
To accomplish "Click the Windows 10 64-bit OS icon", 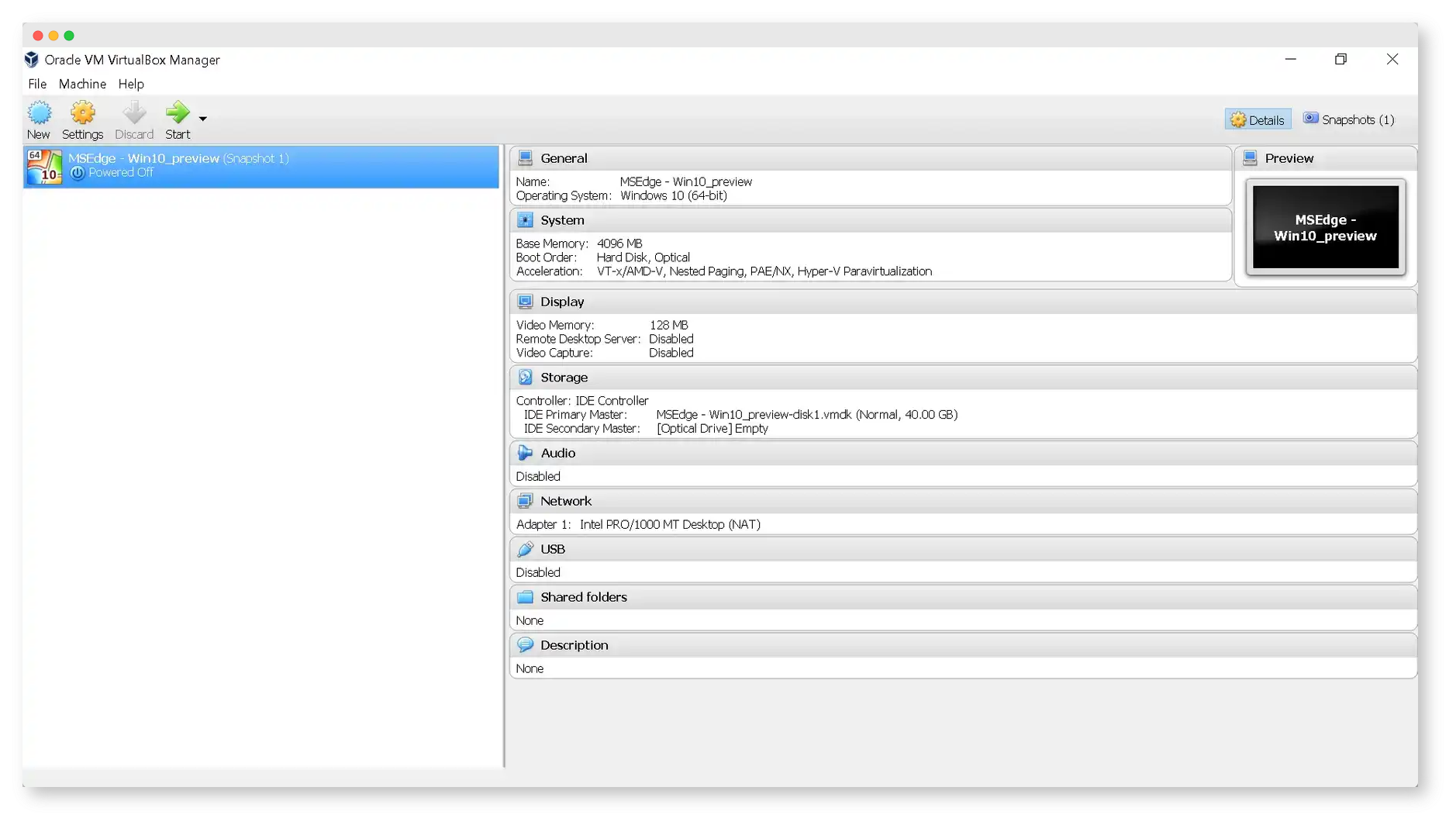I will point(44,166).
